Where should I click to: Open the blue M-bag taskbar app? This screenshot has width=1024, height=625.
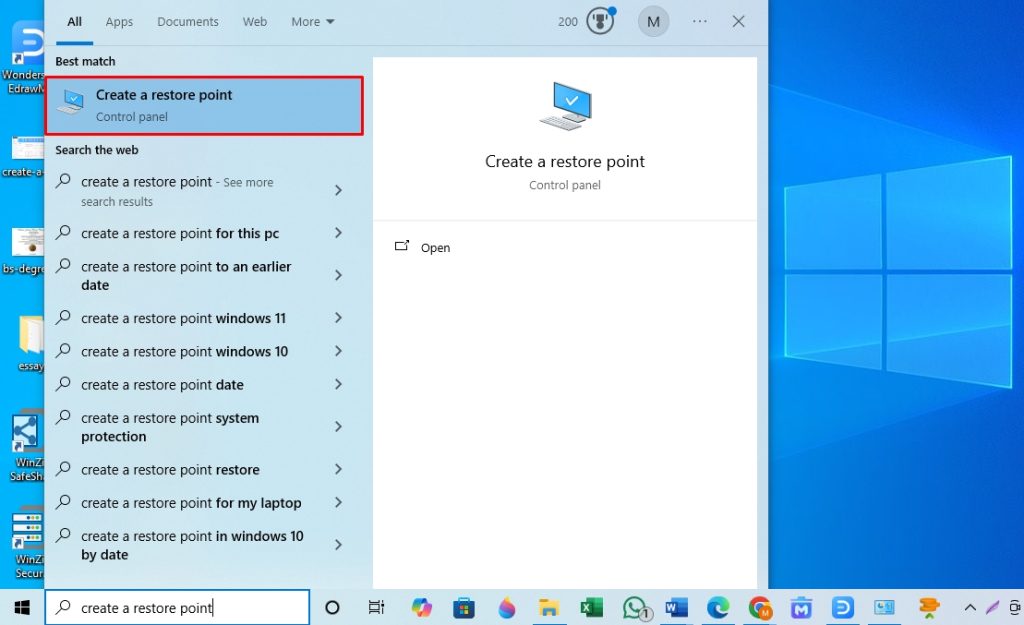point(801,608)
